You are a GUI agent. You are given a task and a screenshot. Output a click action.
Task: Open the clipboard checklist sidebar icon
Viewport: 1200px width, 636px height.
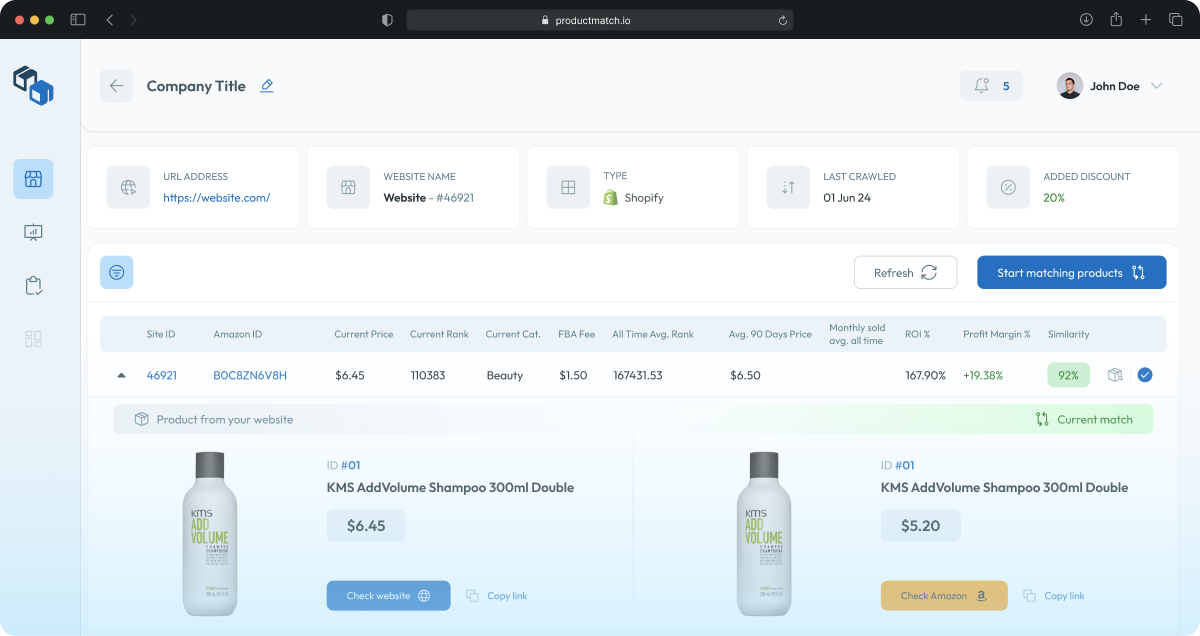point(33,286)
